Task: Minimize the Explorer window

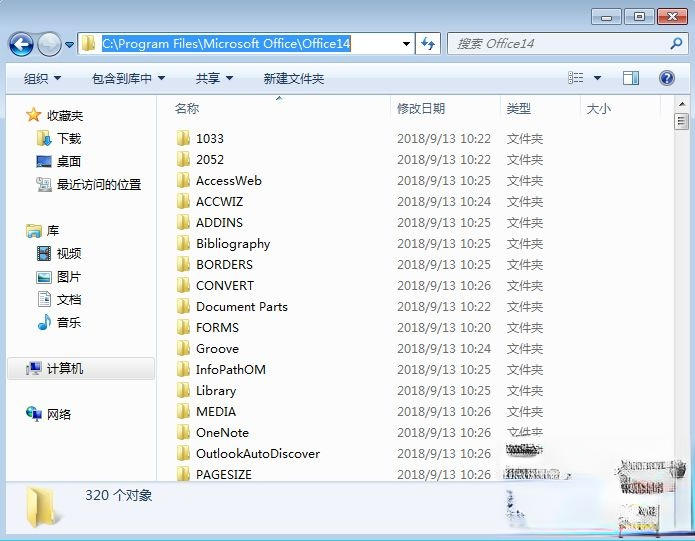Action: click(606, 17)
